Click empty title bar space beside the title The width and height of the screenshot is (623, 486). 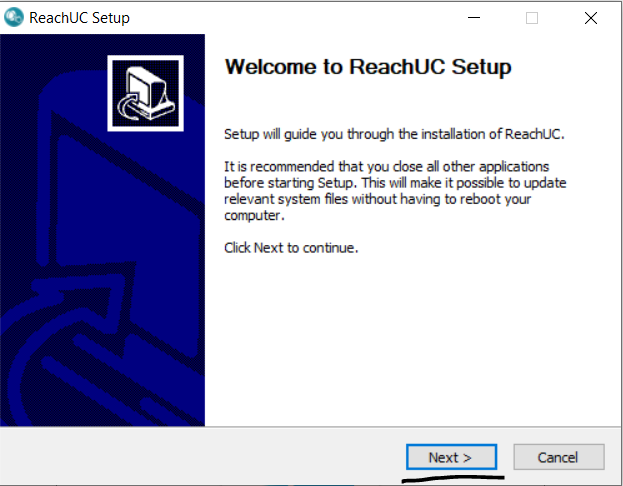300,17
